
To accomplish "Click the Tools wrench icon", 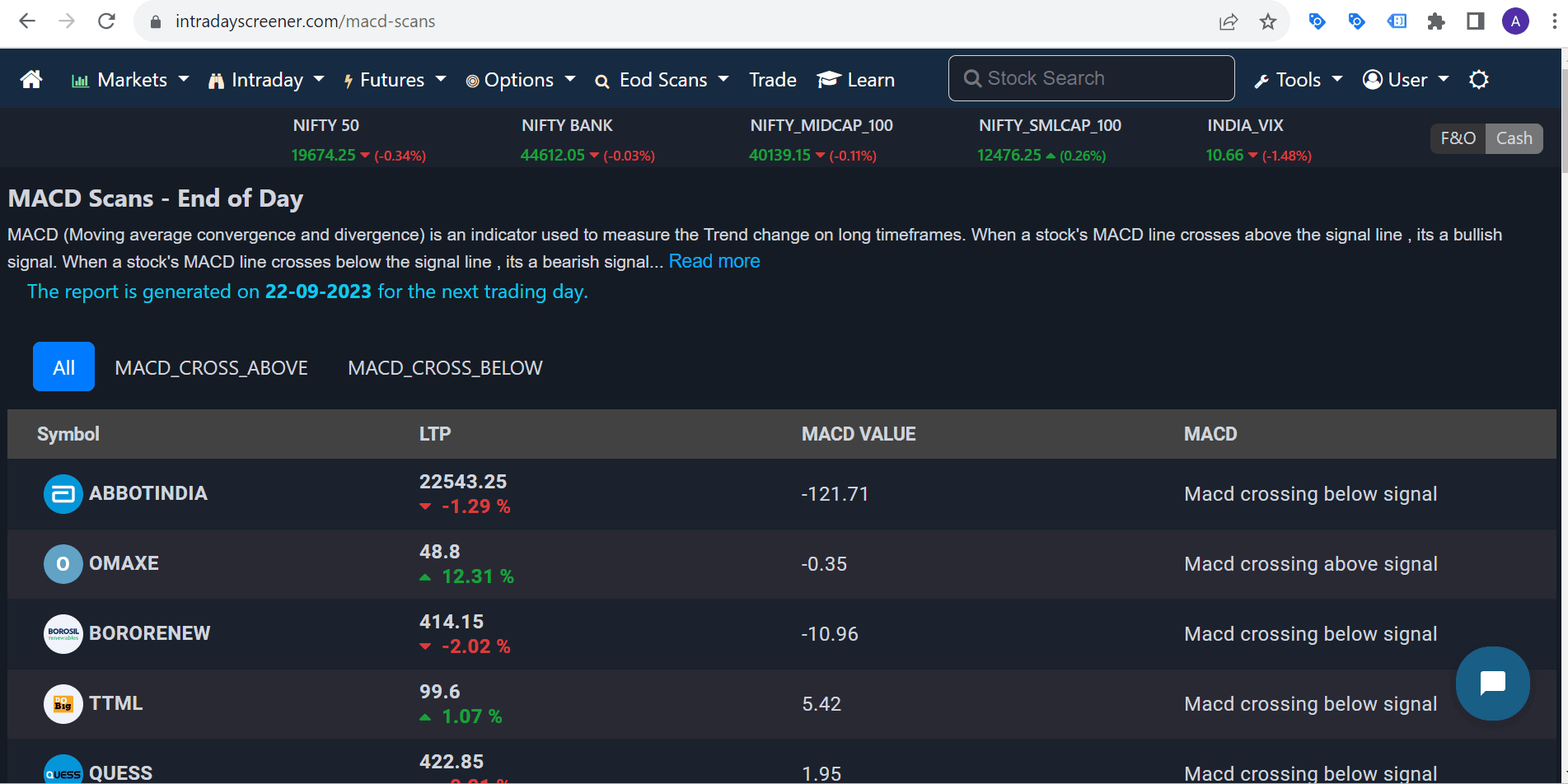I will tap(1263, 79).
